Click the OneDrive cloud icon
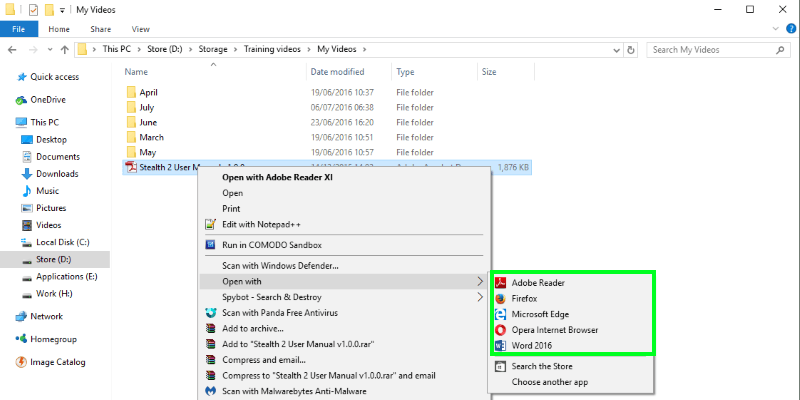 point(21,100)
